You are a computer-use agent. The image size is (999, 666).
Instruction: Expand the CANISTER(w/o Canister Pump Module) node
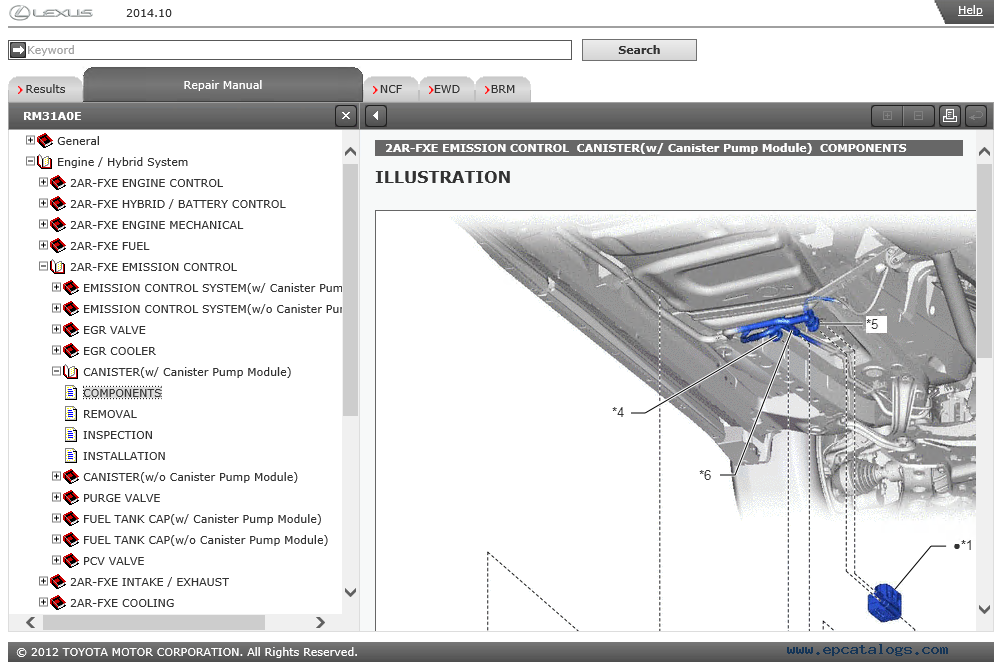pos(56,476)
